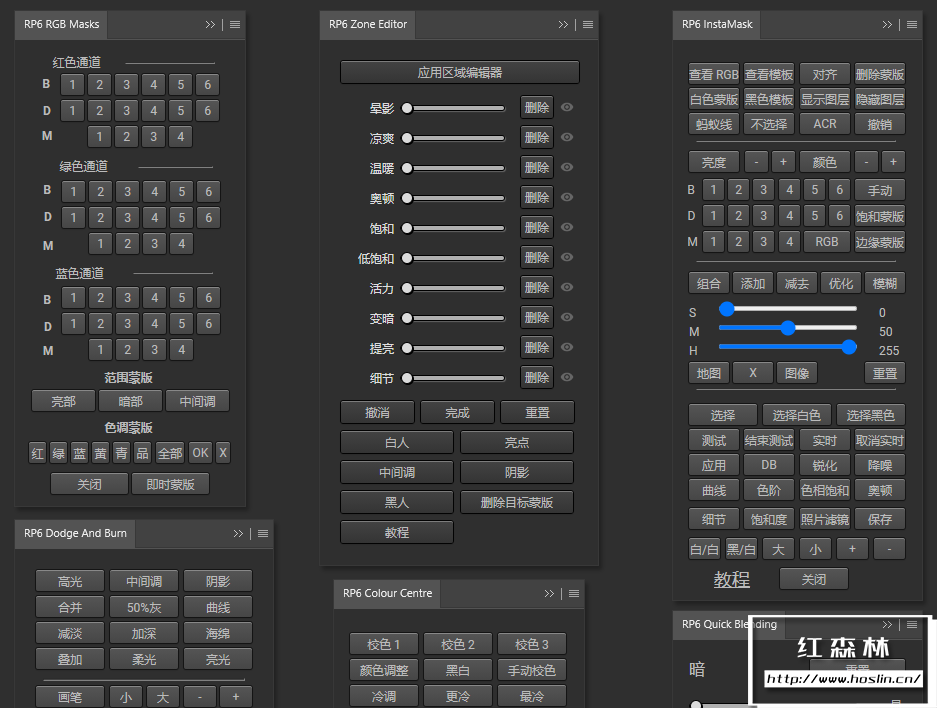Toggle visibility eye for 变暗 zone
The image size is (937, 708).
[x=567, y=317]
